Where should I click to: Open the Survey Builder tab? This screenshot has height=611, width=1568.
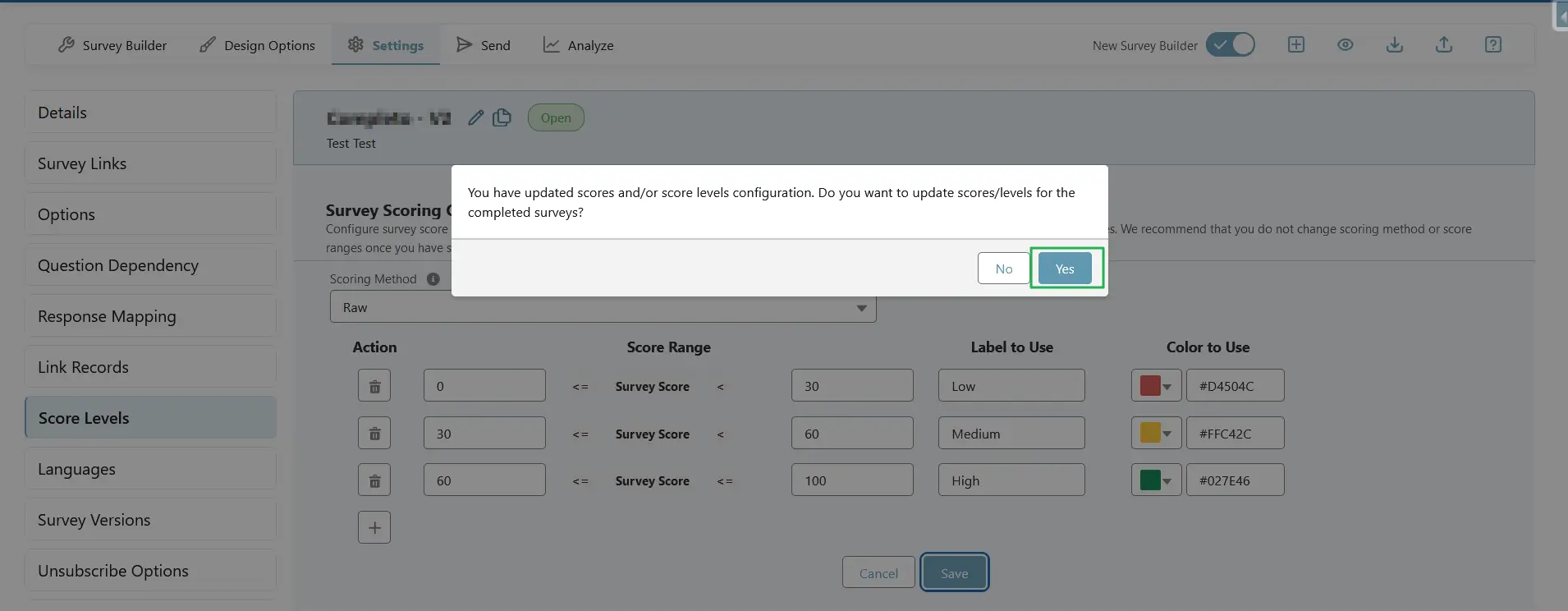(112, 45)
